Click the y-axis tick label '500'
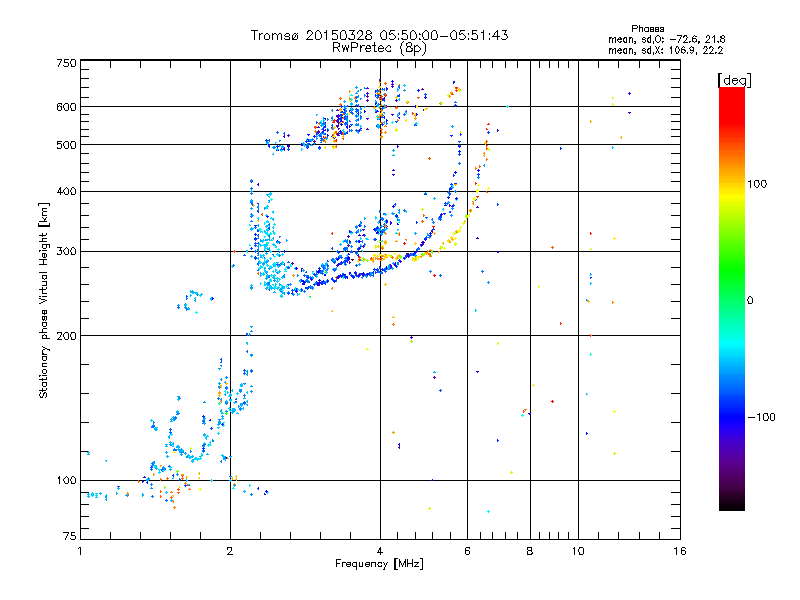The image size is (800, 600). [66, 145]
